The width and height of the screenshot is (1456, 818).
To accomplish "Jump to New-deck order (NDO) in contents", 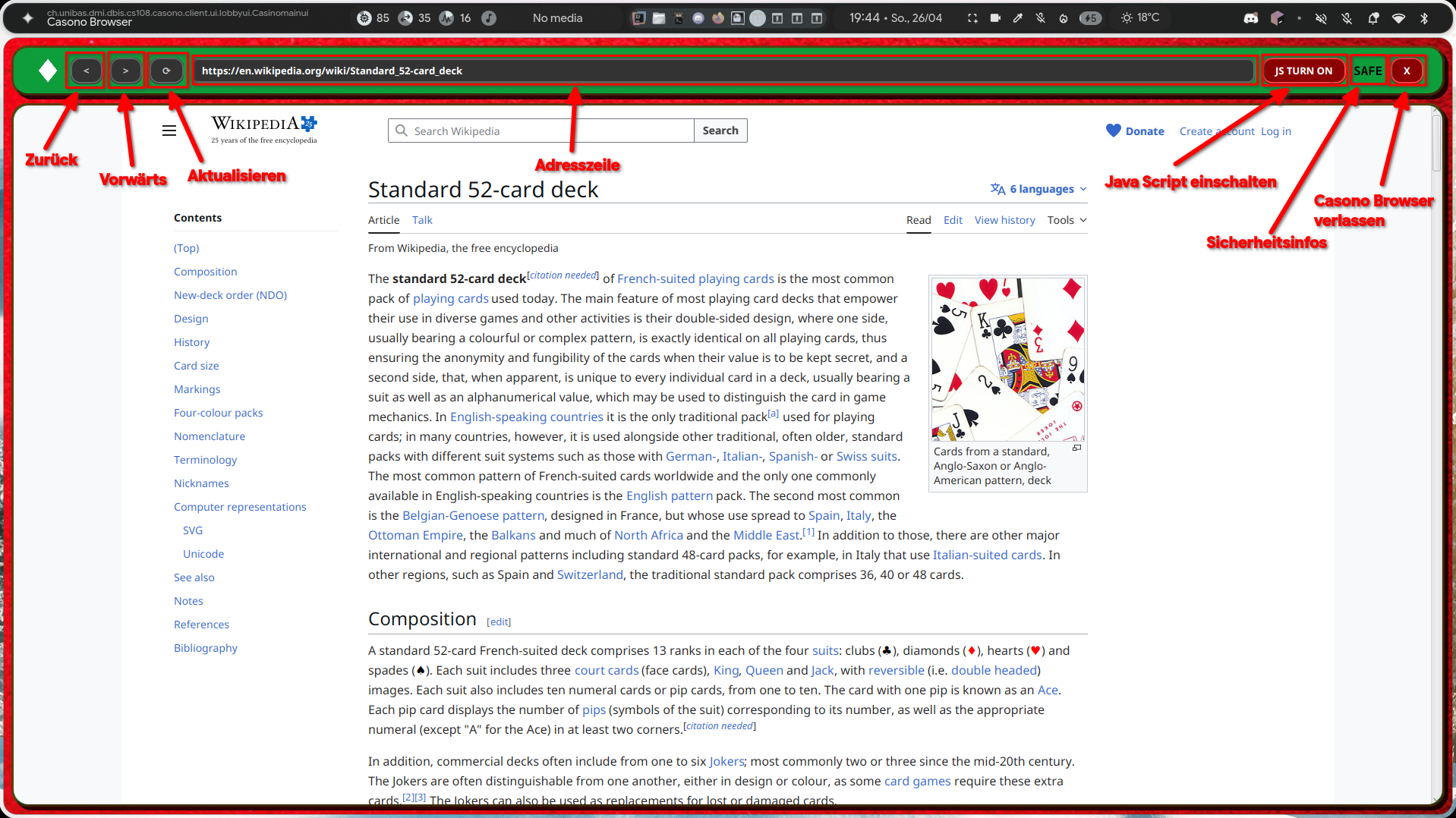I will pyautogui.click(x=230, y=295).
